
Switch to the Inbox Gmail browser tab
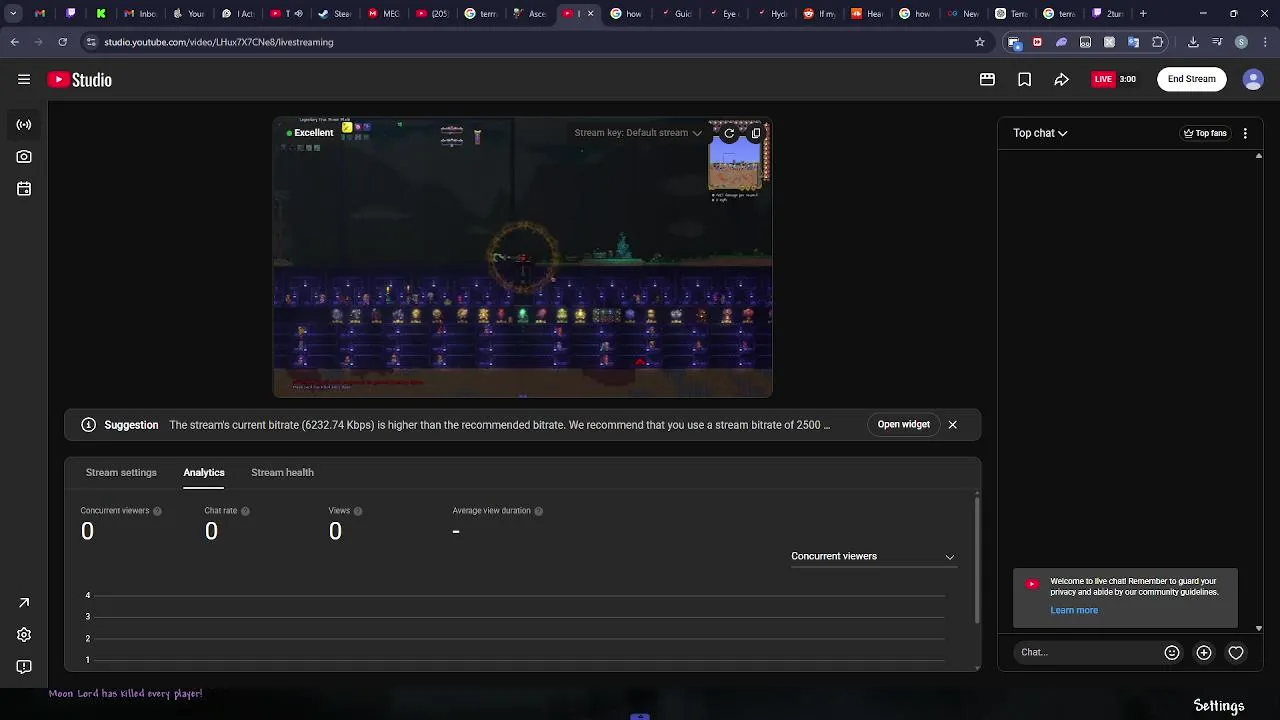coord(141,14)
